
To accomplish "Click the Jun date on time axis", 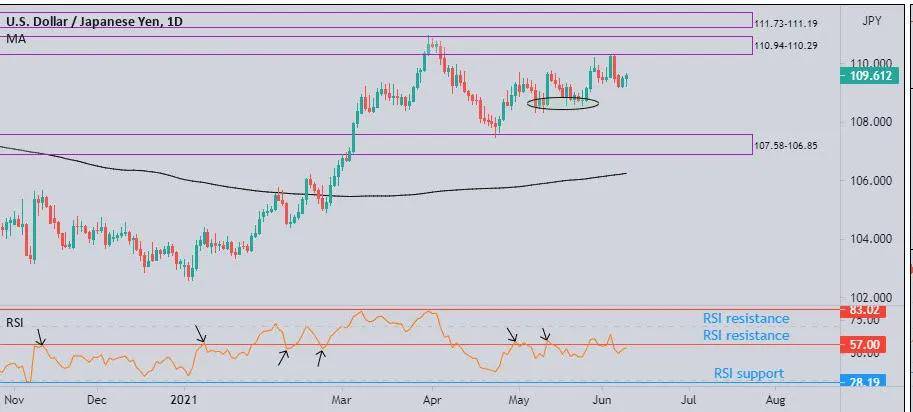I will pyautogui.click(x=602, y=400).
